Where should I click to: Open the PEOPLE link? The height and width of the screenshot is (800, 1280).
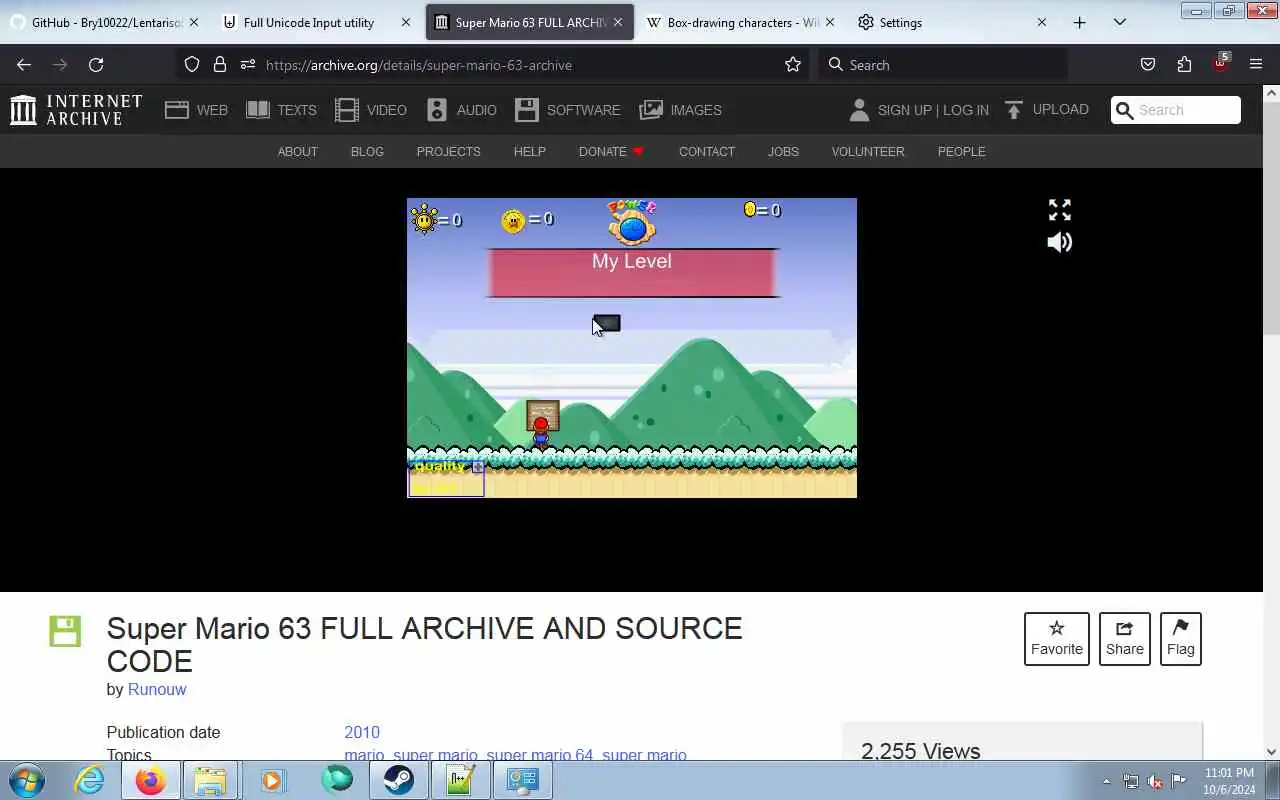click(961, 152)
